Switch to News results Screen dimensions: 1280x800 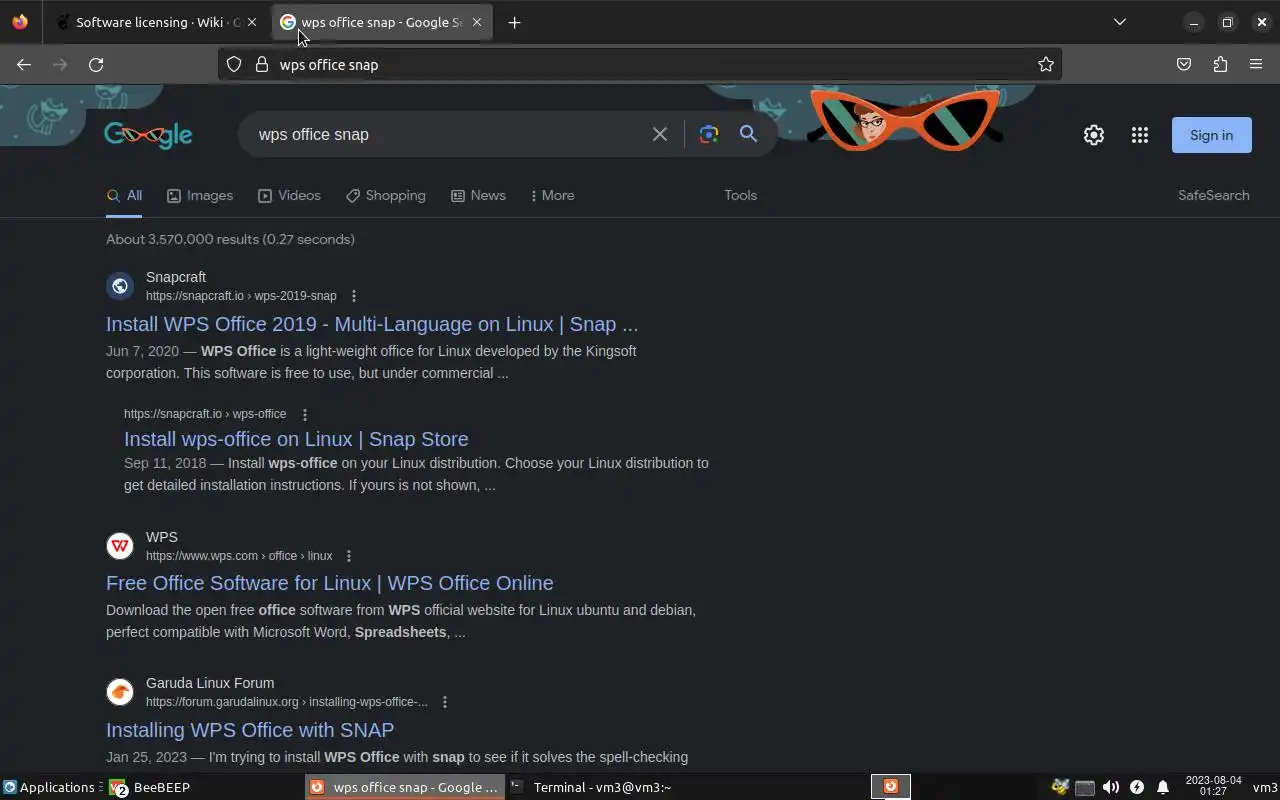[x=478, y=195]
